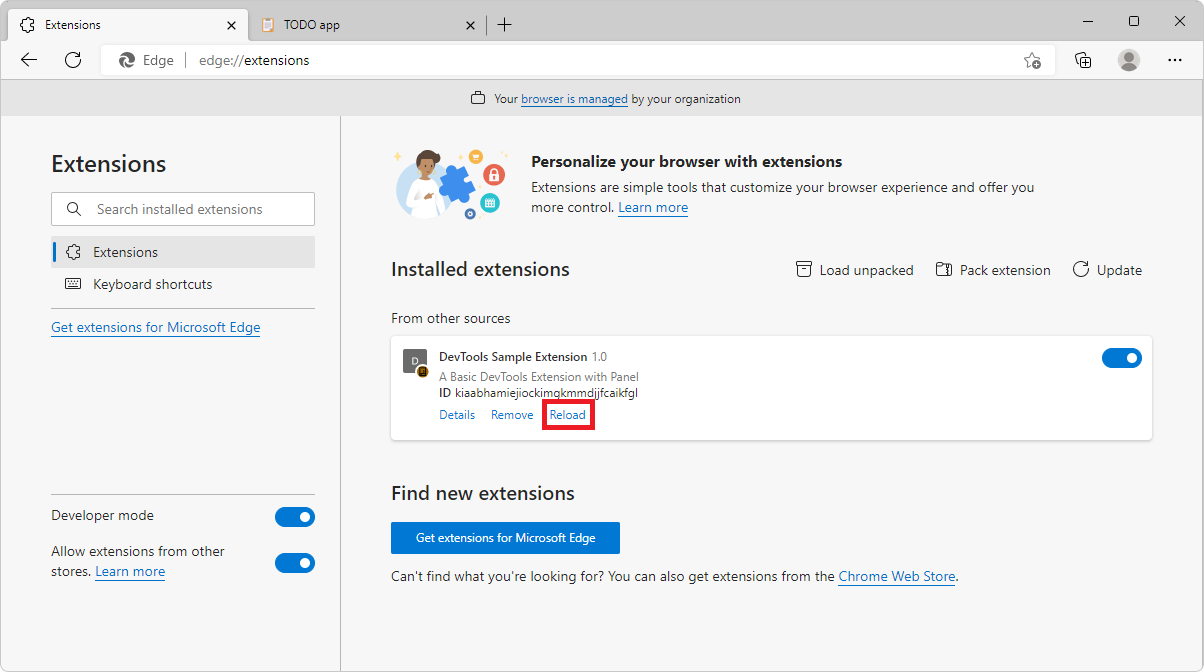Open Collections from the toolbar
Image resolution: width=1204 pixels, height=672 pixels.
click(x=1083, y=60)
